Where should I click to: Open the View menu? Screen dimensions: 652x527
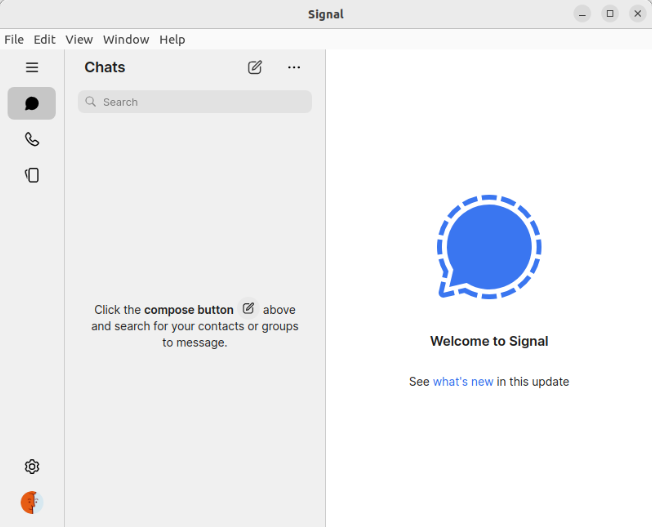tap(79, 40)
